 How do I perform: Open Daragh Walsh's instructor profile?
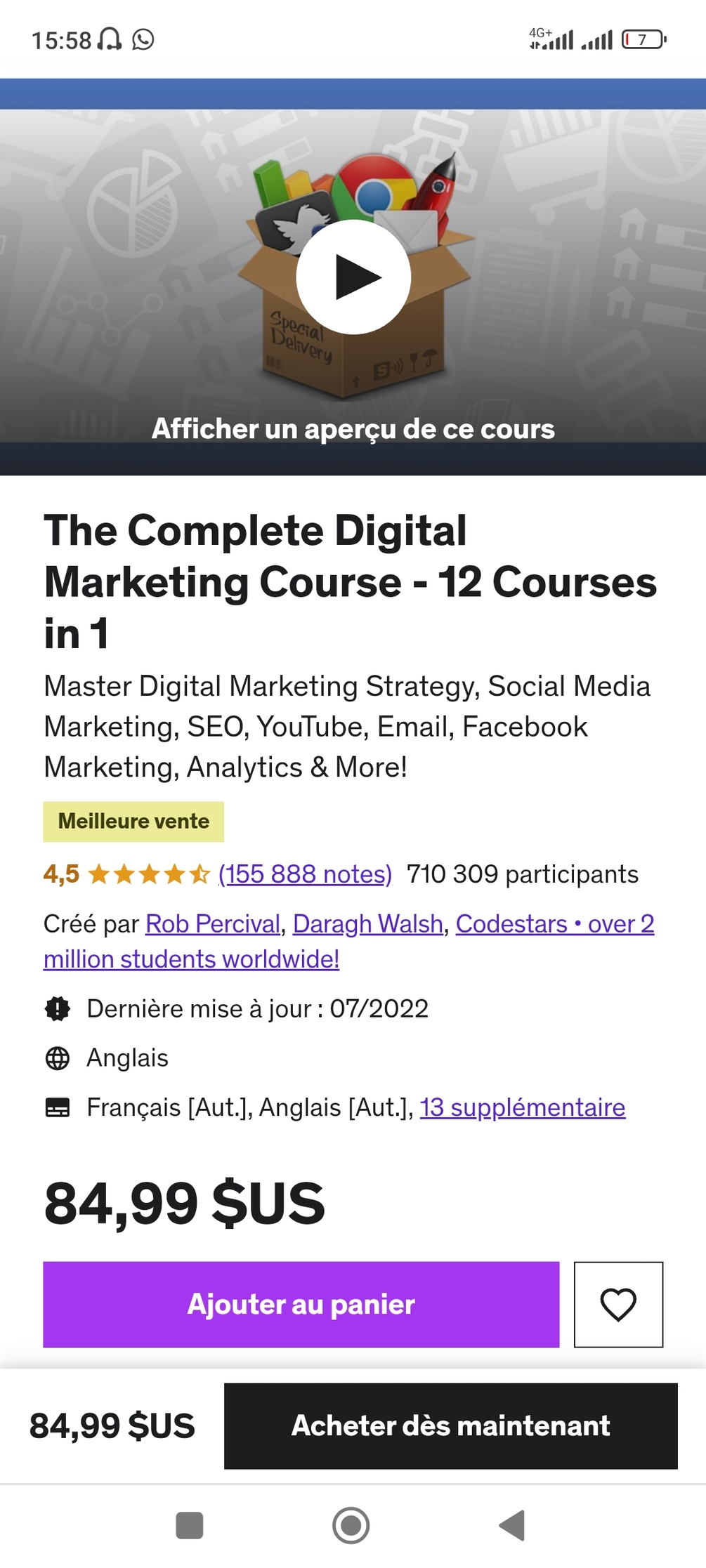pyautogui.click(x=367, y=924)
